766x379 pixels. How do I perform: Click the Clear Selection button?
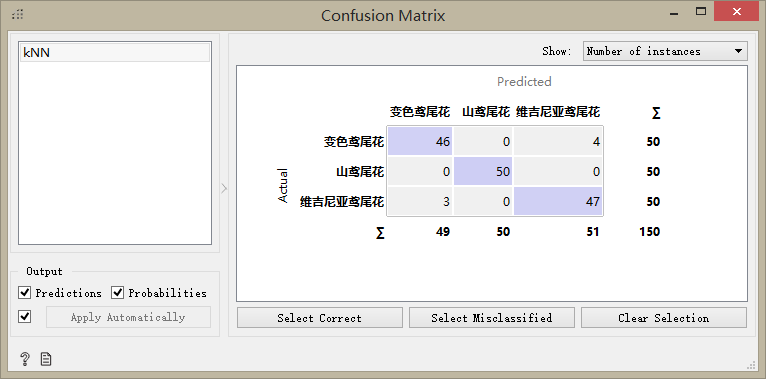(x=663, y=318)
